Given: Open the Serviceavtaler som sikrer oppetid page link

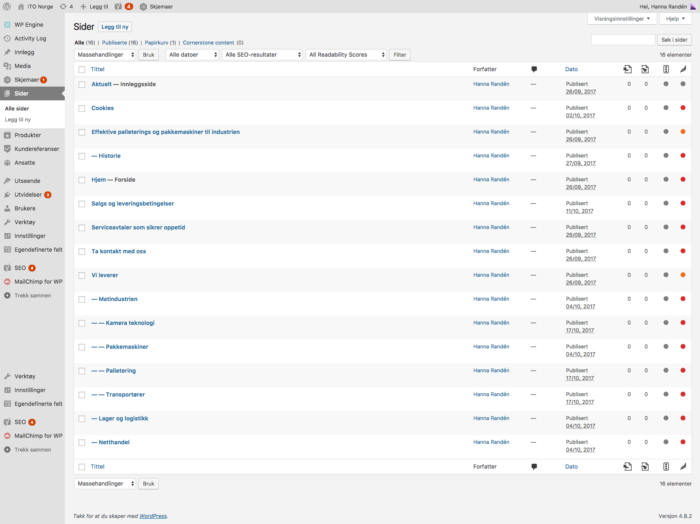Looking at the screenshot, I should point(138,227).
